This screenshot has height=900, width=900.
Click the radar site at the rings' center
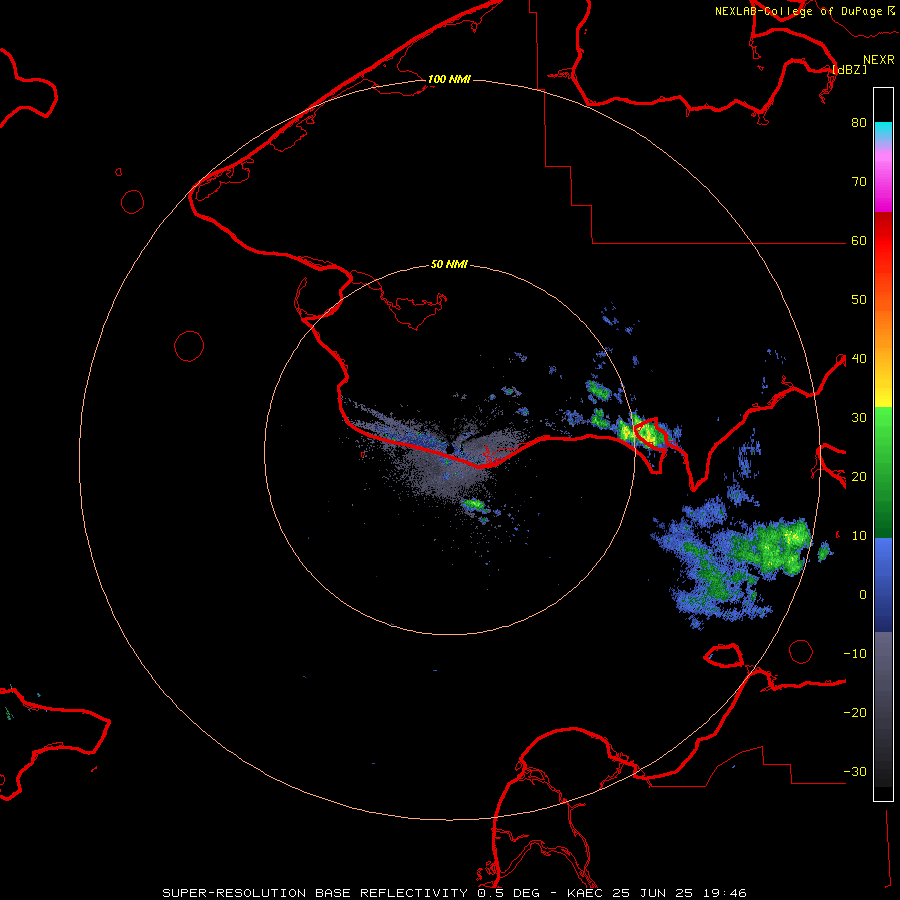point(449,449)
